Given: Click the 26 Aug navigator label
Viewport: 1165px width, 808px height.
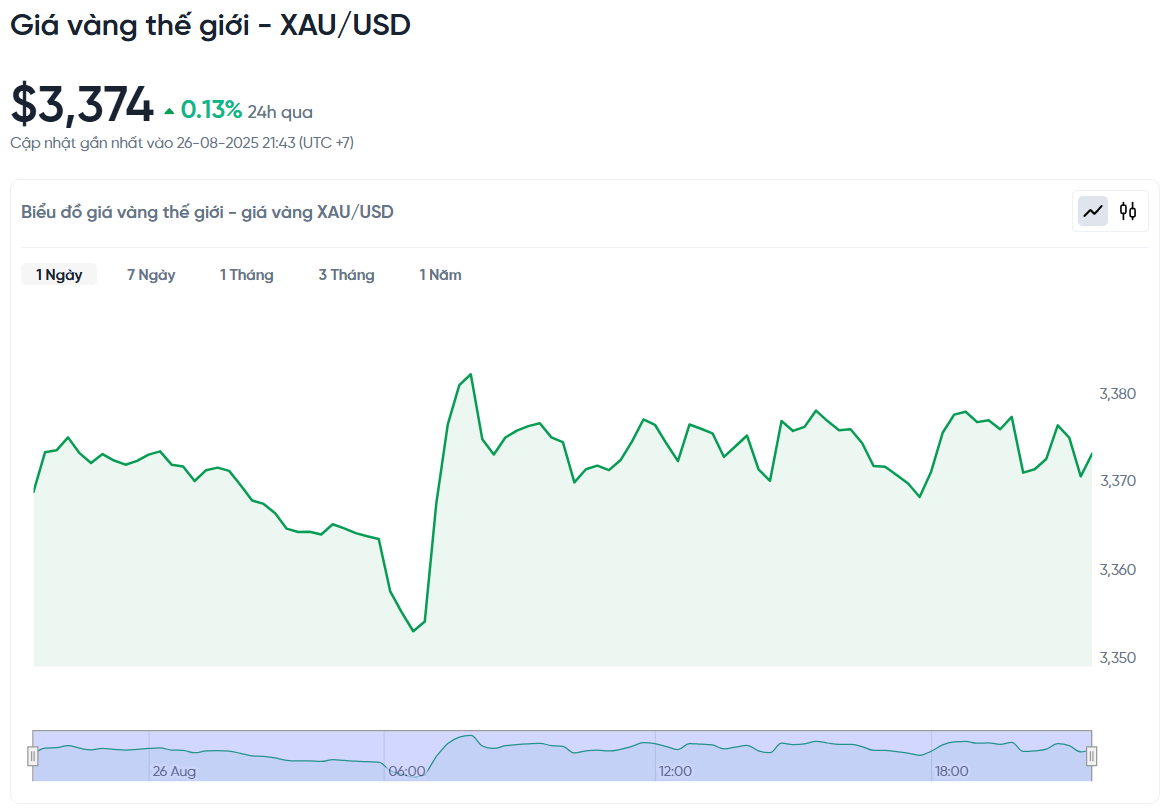Looking at the screenshot, I should 174,771.
